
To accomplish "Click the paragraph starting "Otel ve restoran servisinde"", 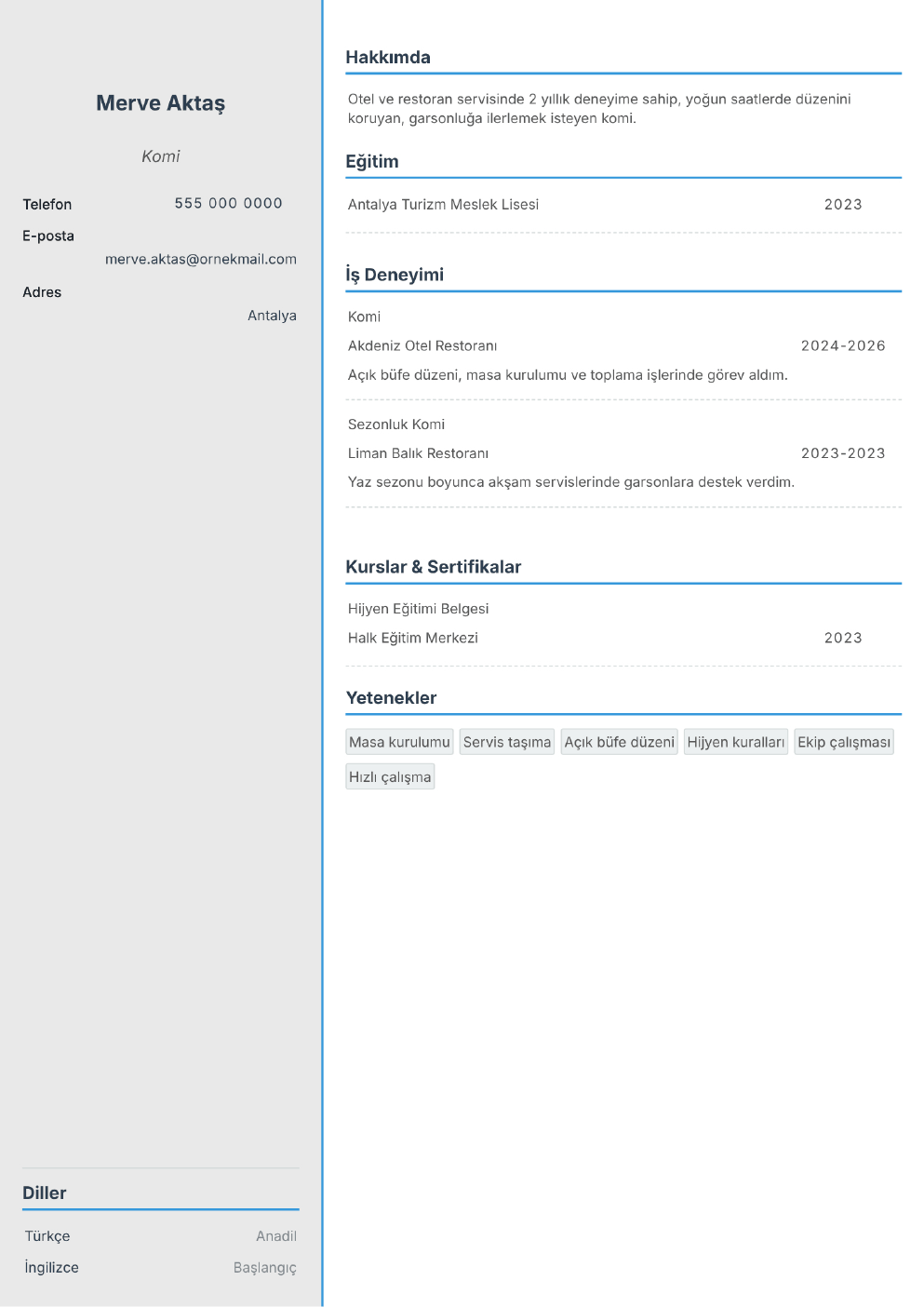I will tap(599, 109).
